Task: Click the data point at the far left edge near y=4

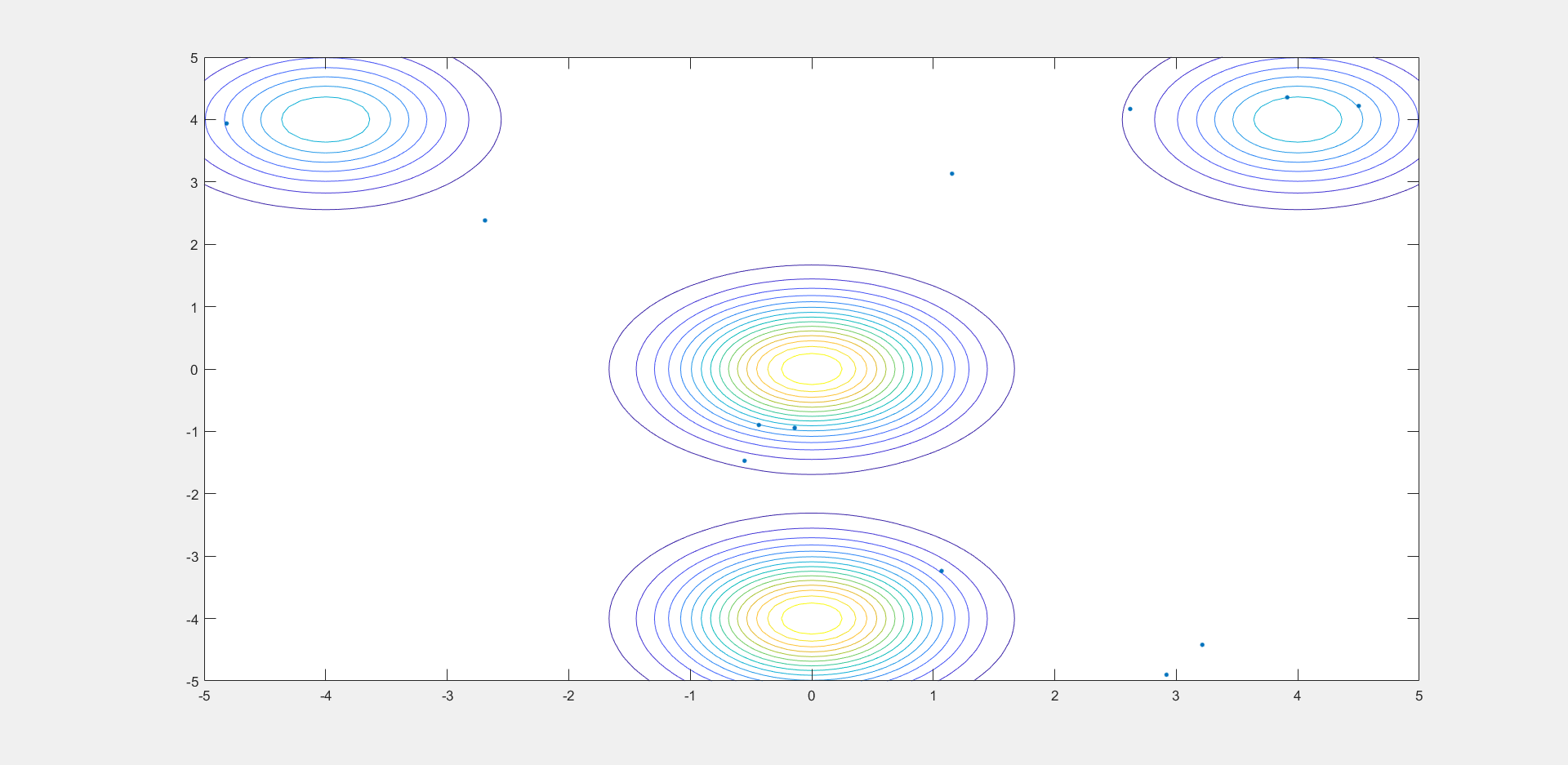Action: click(228, 122)
